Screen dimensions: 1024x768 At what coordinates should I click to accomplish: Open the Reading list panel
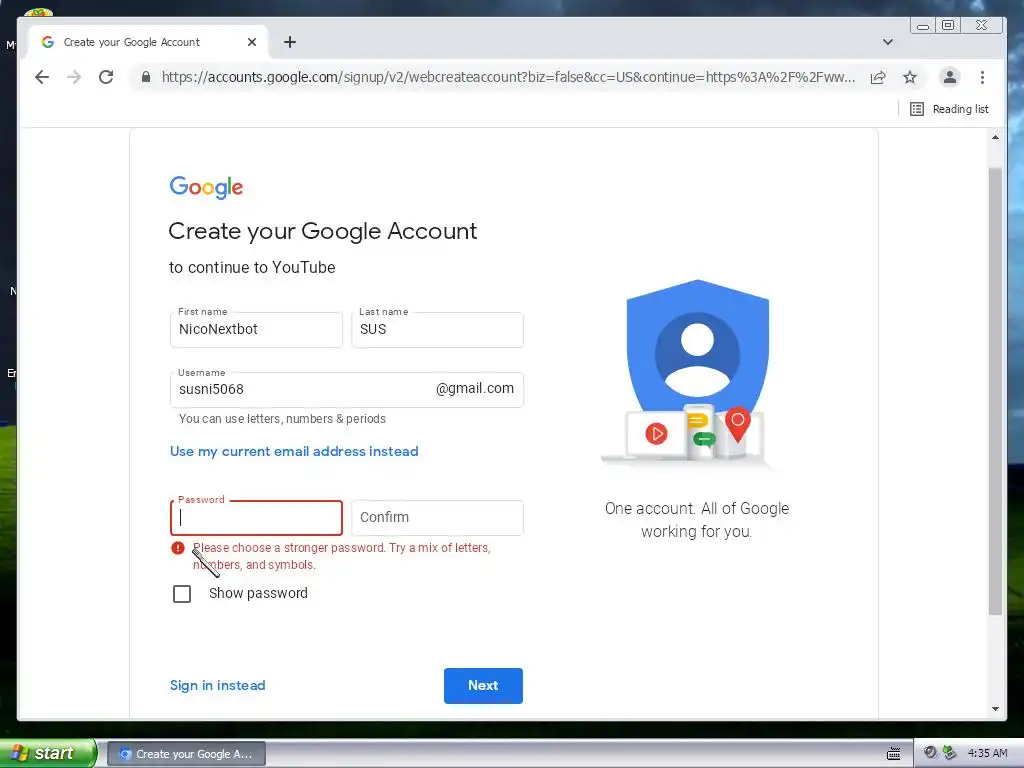click(949, 109)
